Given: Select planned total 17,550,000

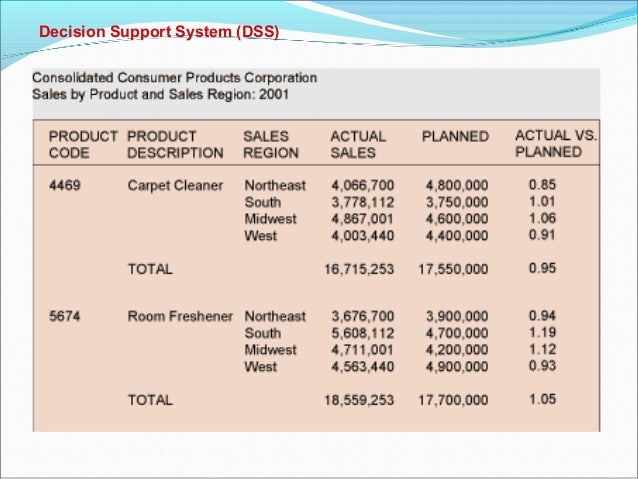Looking at the screenshot, I should point(453,269).
